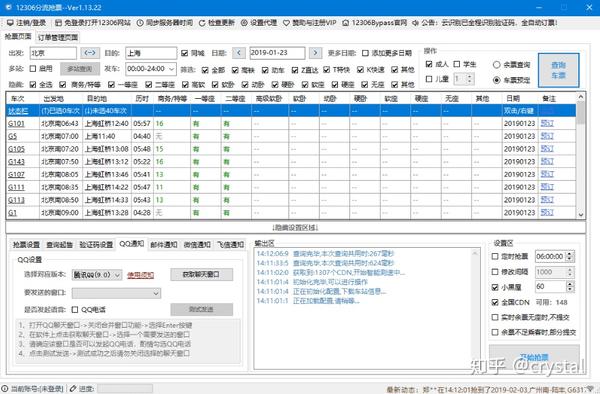Select the 状态栏 highlighted row

291,111
